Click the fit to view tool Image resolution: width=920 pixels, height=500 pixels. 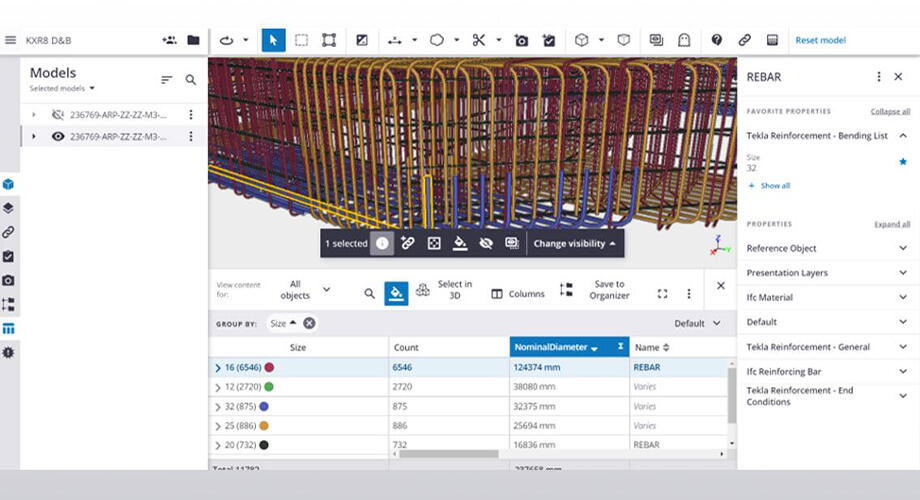[329, 40]
